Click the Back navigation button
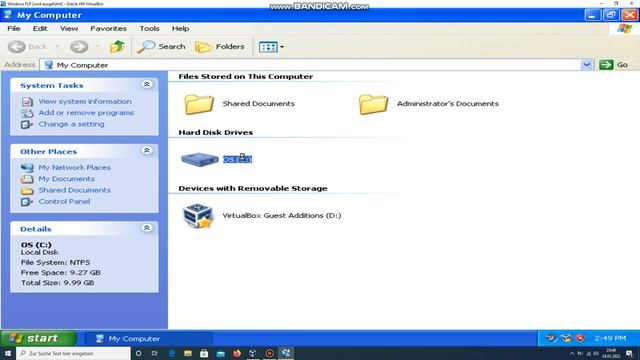Viewport: 640px width, 360px height. tap(27, 47)
